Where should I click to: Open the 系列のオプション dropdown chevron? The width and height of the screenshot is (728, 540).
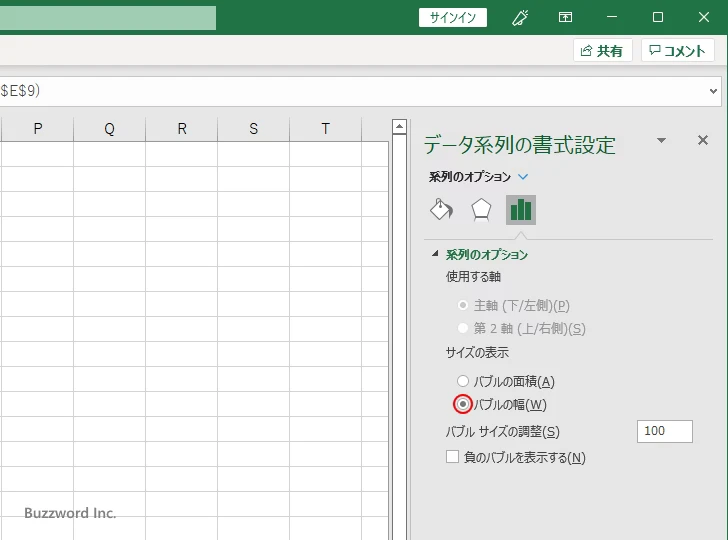pos(523,177)
